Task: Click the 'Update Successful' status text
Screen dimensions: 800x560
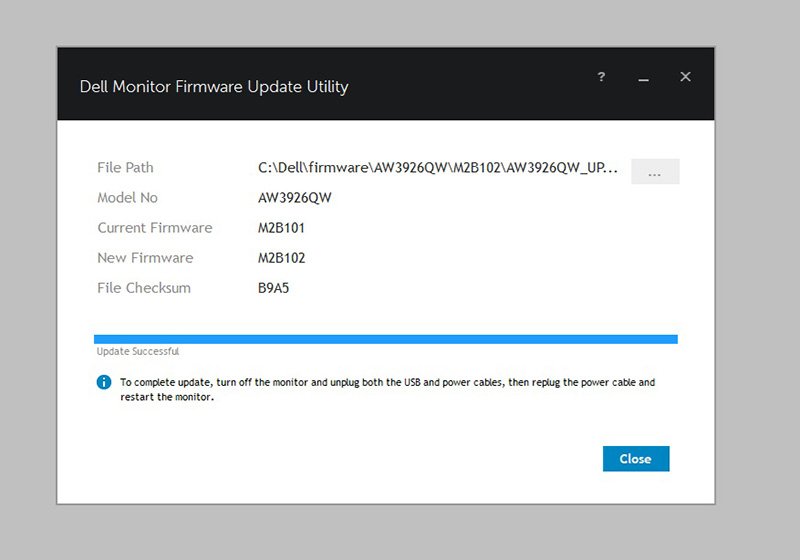Action: [x=138, y=351]
